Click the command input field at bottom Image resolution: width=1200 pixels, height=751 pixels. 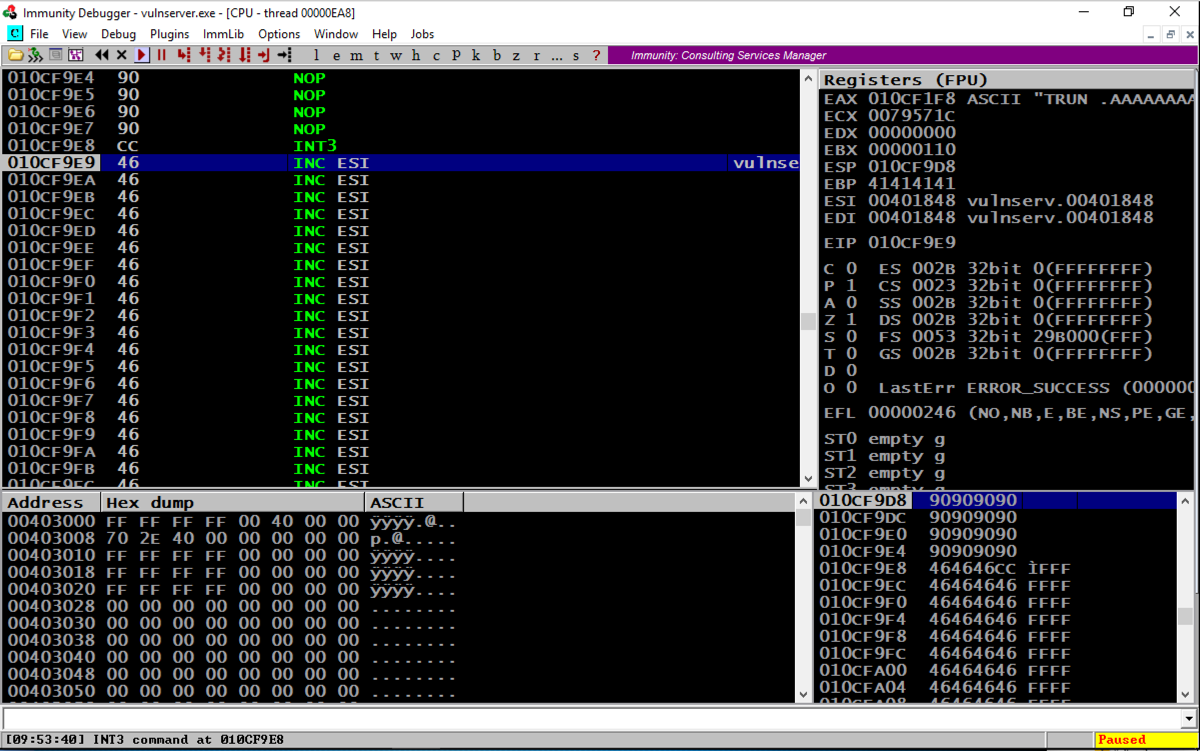(590, 718)
